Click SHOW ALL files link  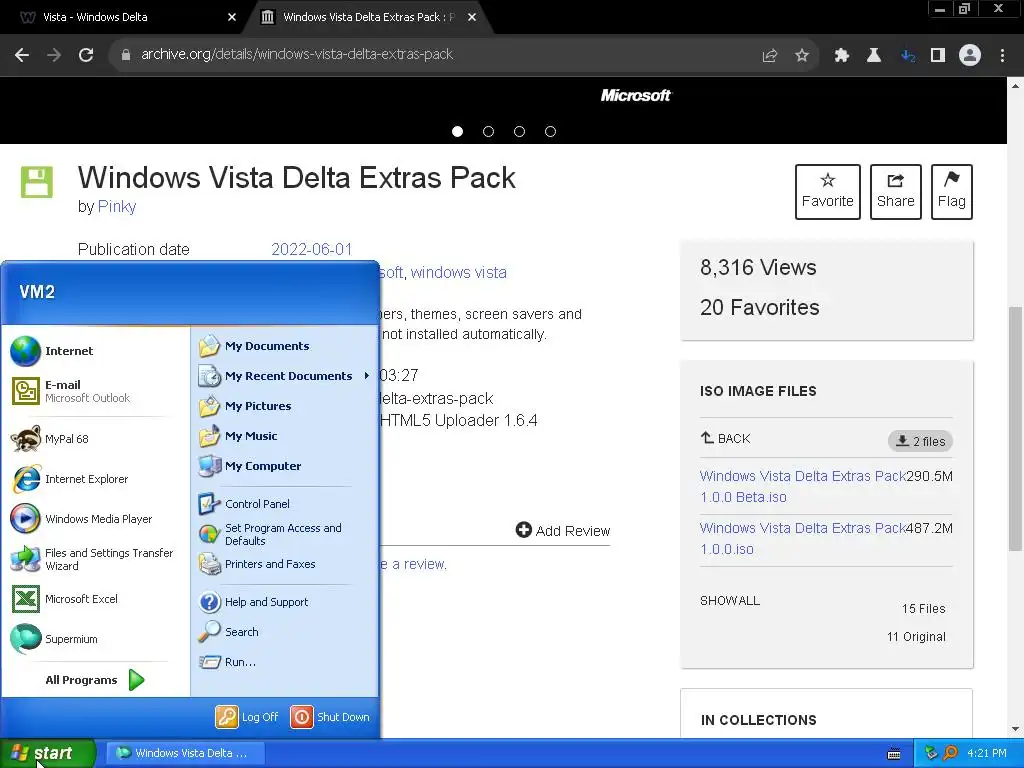pyautogui.click(x=729, y=600)
